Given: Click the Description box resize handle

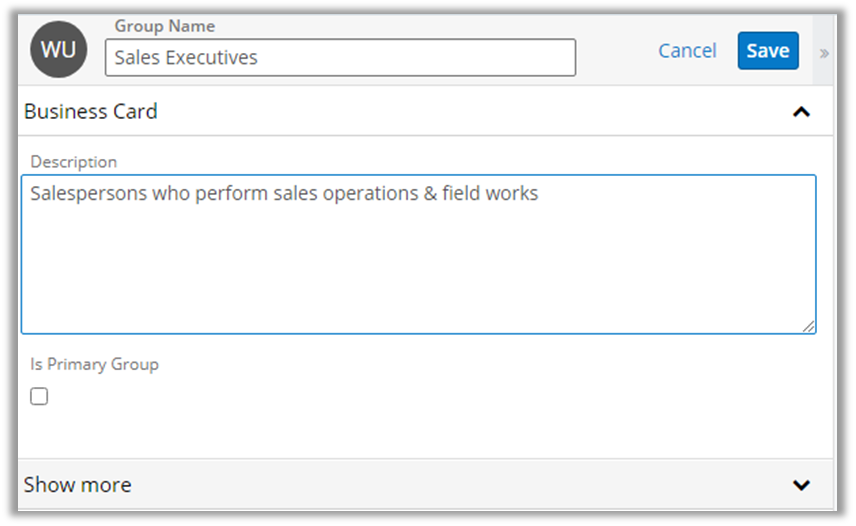Looking at the screenshot, I should [x=808, y=325].
